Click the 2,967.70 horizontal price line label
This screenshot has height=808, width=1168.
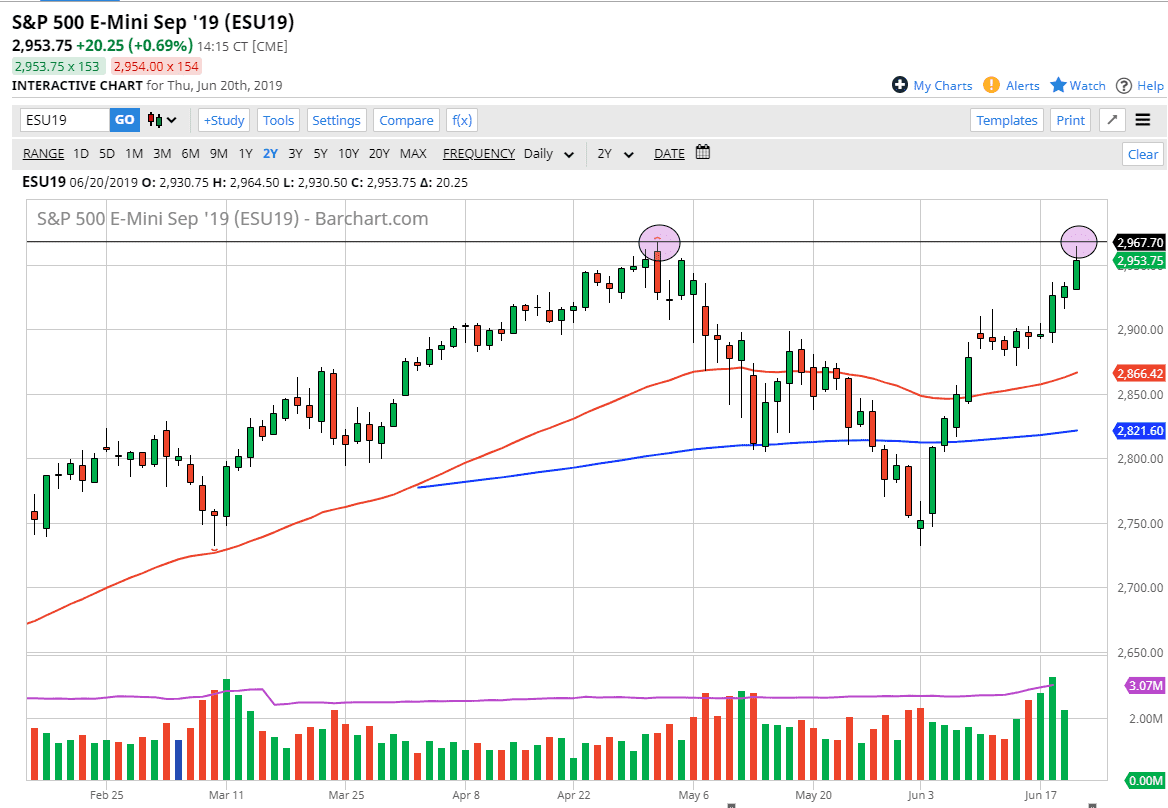coord(1139,243)
